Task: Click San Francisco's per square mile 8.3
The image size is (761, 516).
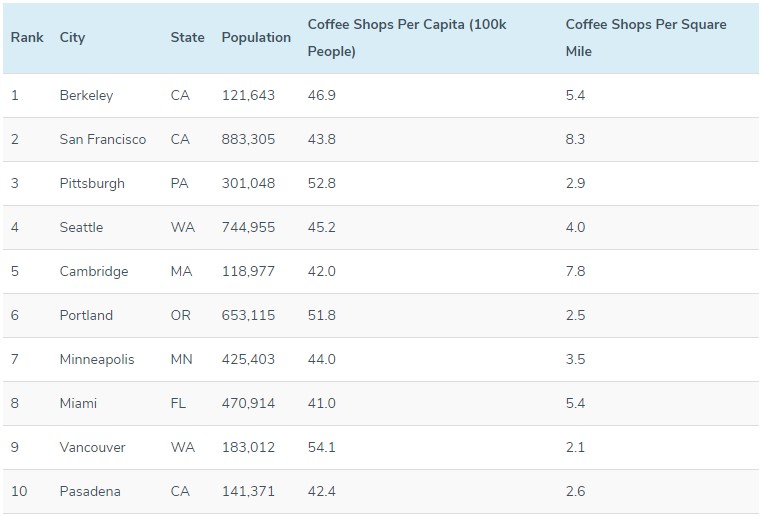Action: coord(575,140)
